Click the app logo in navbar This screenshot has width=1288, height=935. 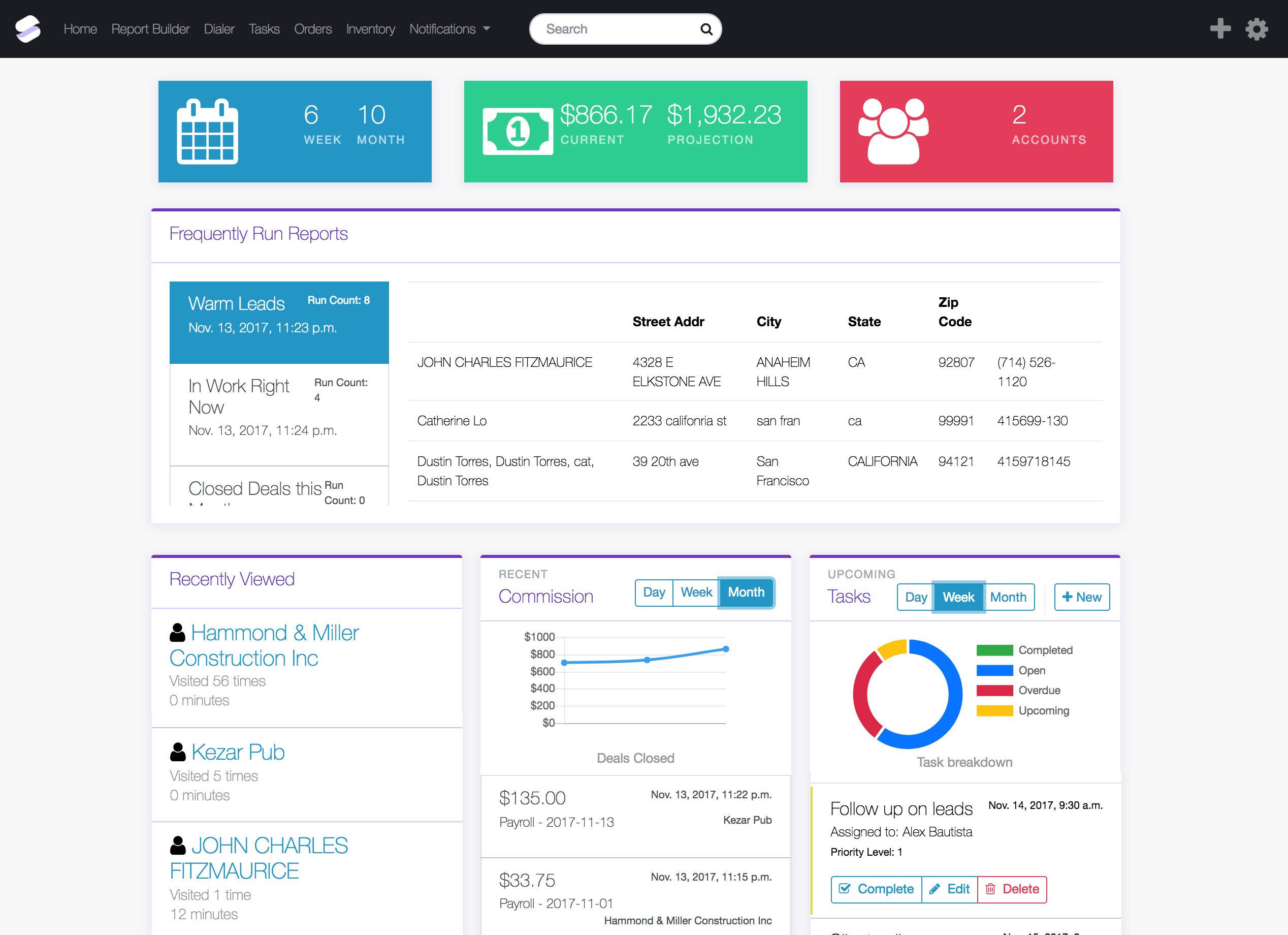tap(28, 29)
